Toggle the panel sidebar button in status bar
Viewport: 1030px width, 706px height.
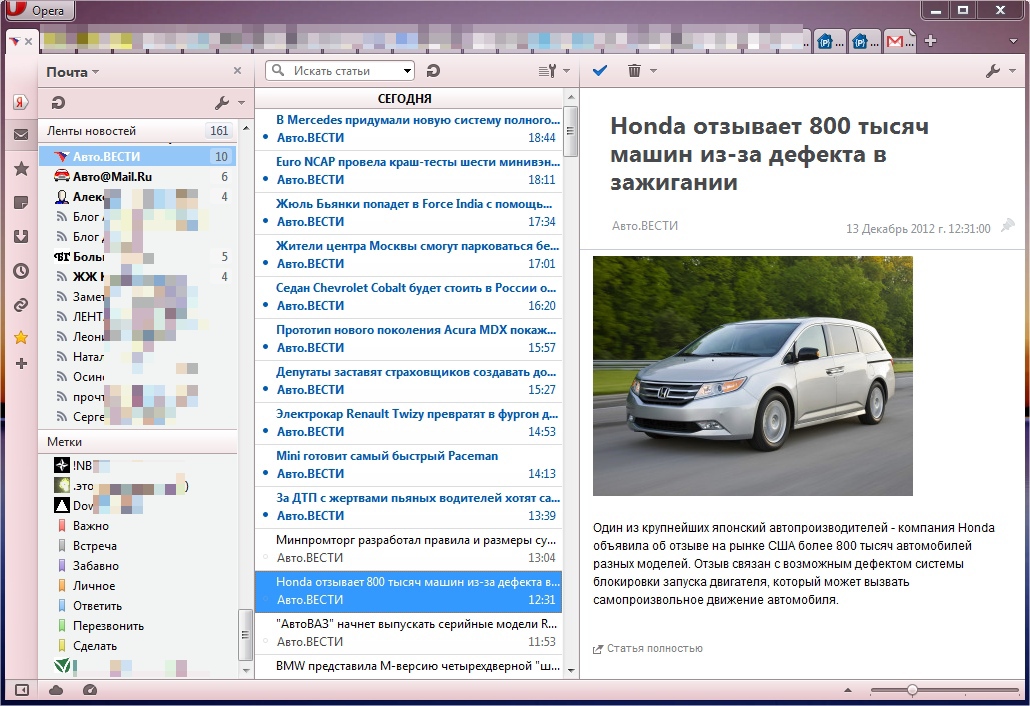pyautogui.click(x=20, y=690)
